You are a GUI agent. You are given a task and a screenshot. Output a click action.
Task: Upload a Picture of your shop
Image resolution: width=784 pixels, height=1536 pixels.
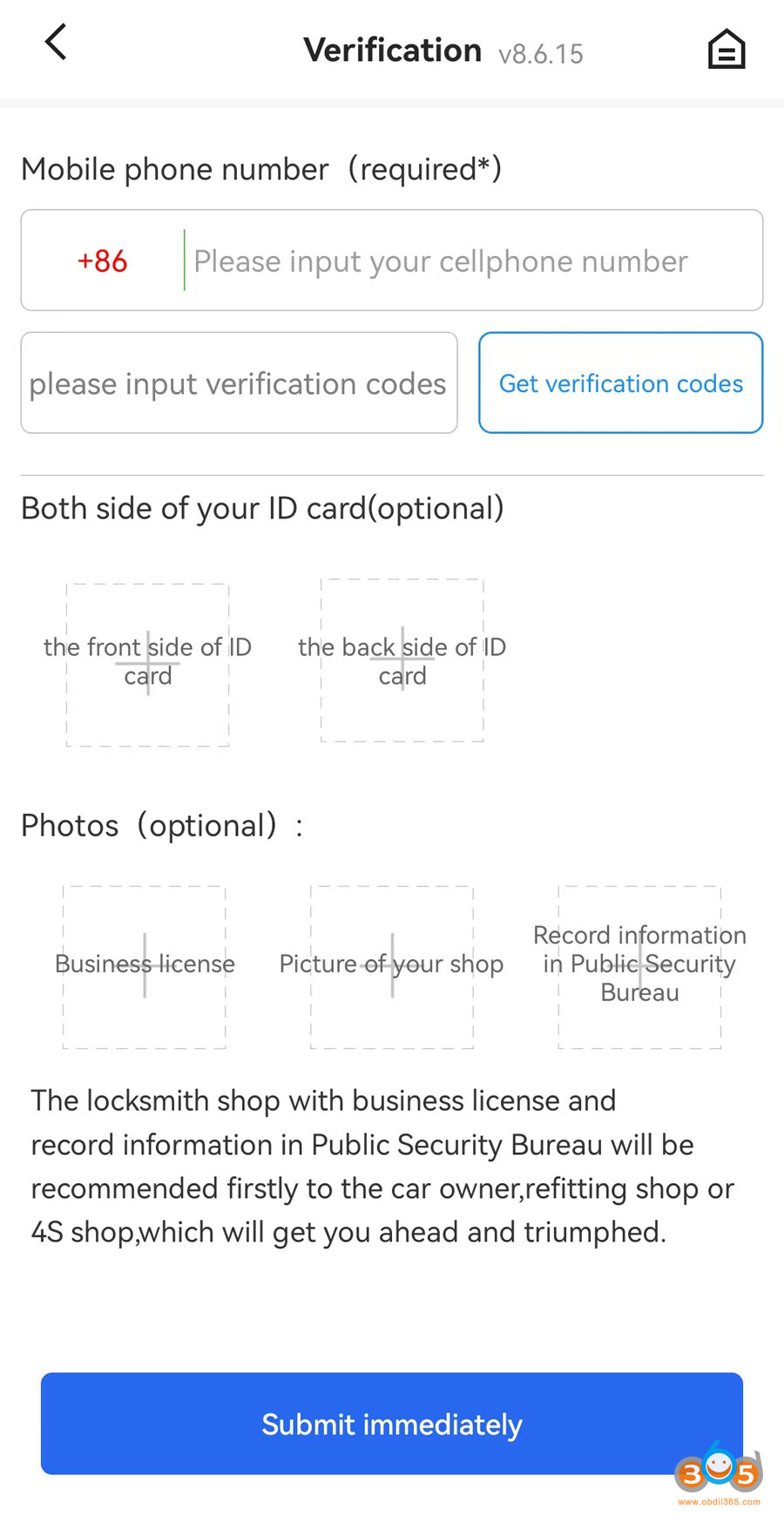(392, 966)
